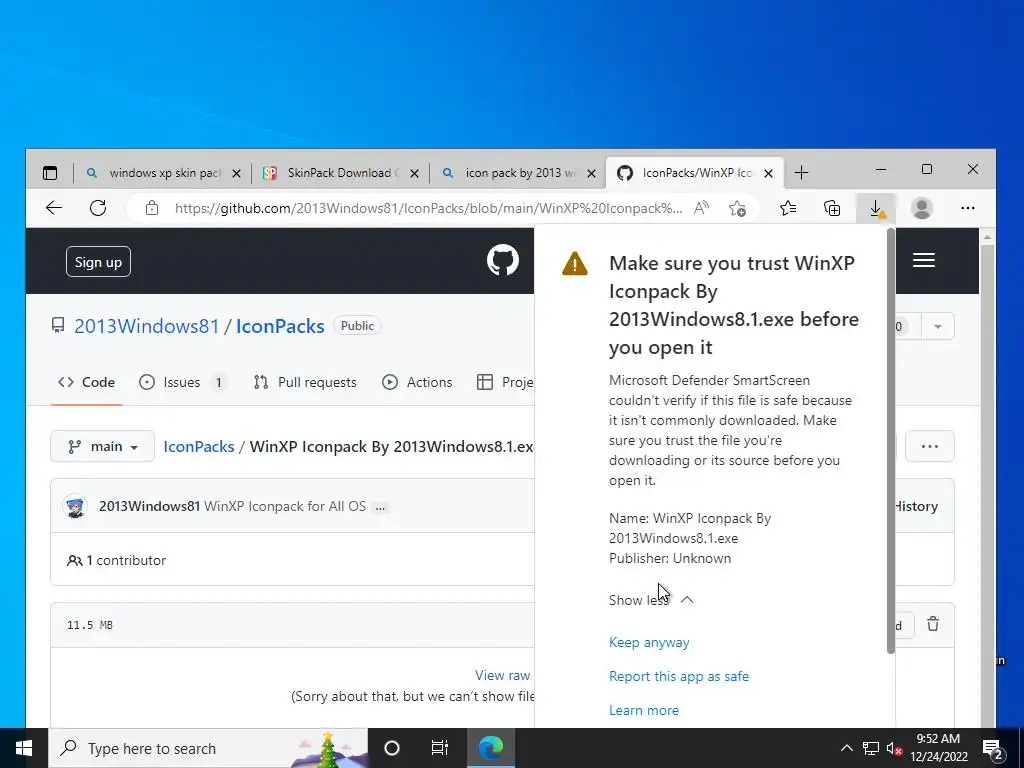Expand commit message ellipsis button

point(380,507)
